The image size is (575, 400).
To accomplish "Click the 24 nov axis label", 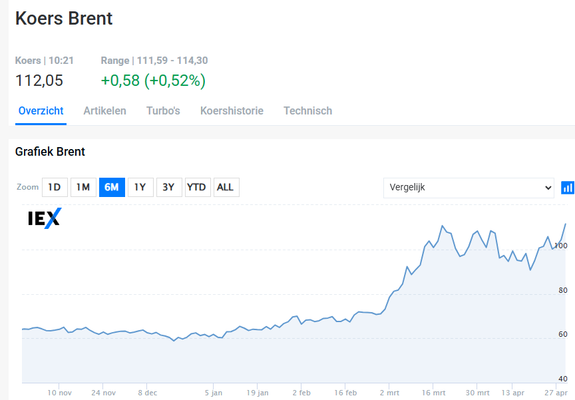I will [103, 393].
